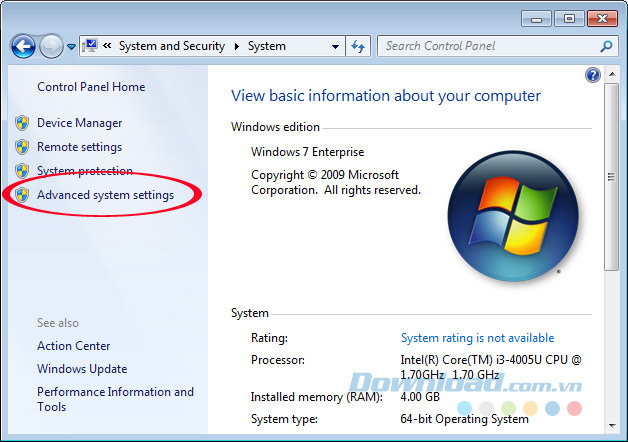The height and width of the screenshot is (442, 628).
Task: Maximize the System window
Action: (x=569, y=19)
